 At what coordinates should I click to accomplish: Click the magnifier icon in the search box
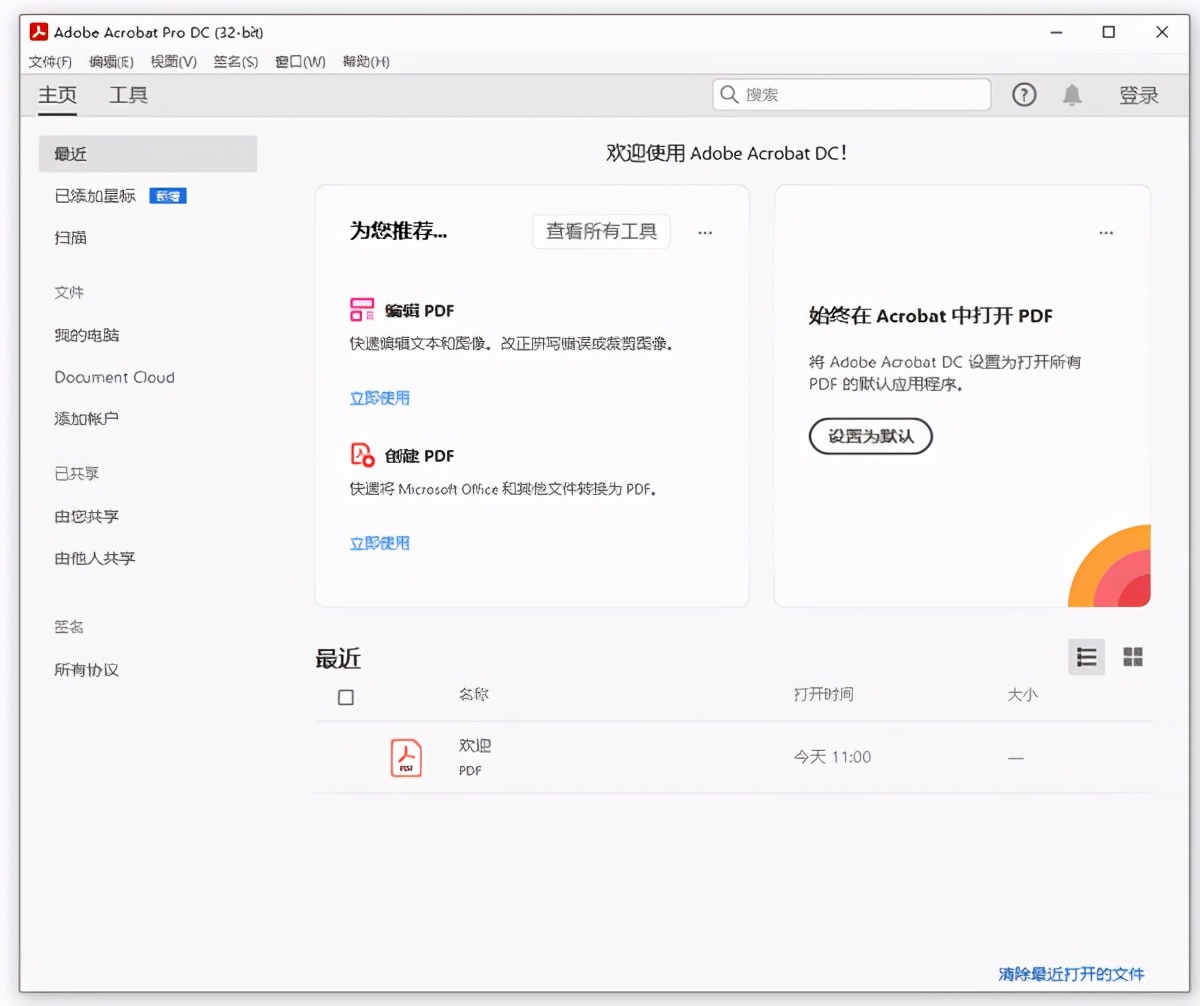(728, 94)
